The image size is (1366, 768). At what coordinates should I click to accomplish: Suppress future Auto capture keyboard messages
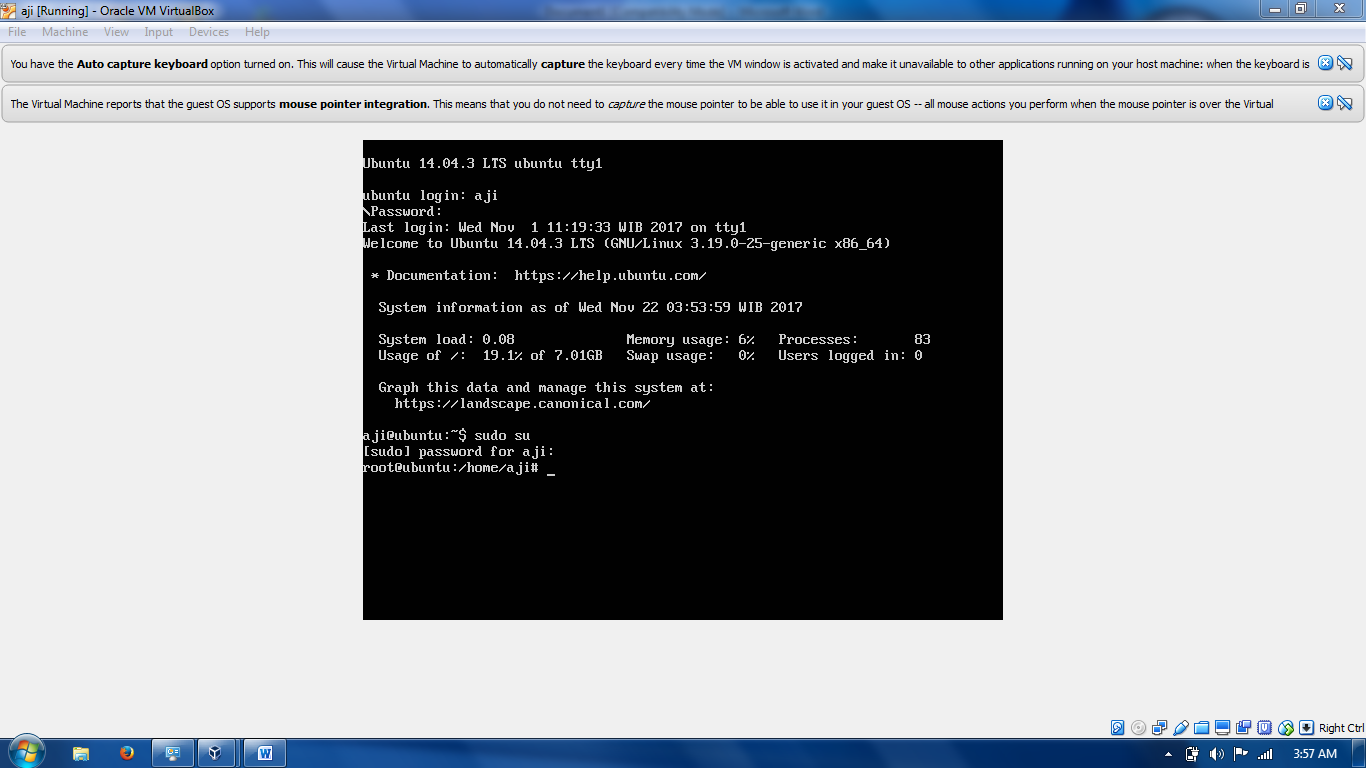[x=1345, y=63]
